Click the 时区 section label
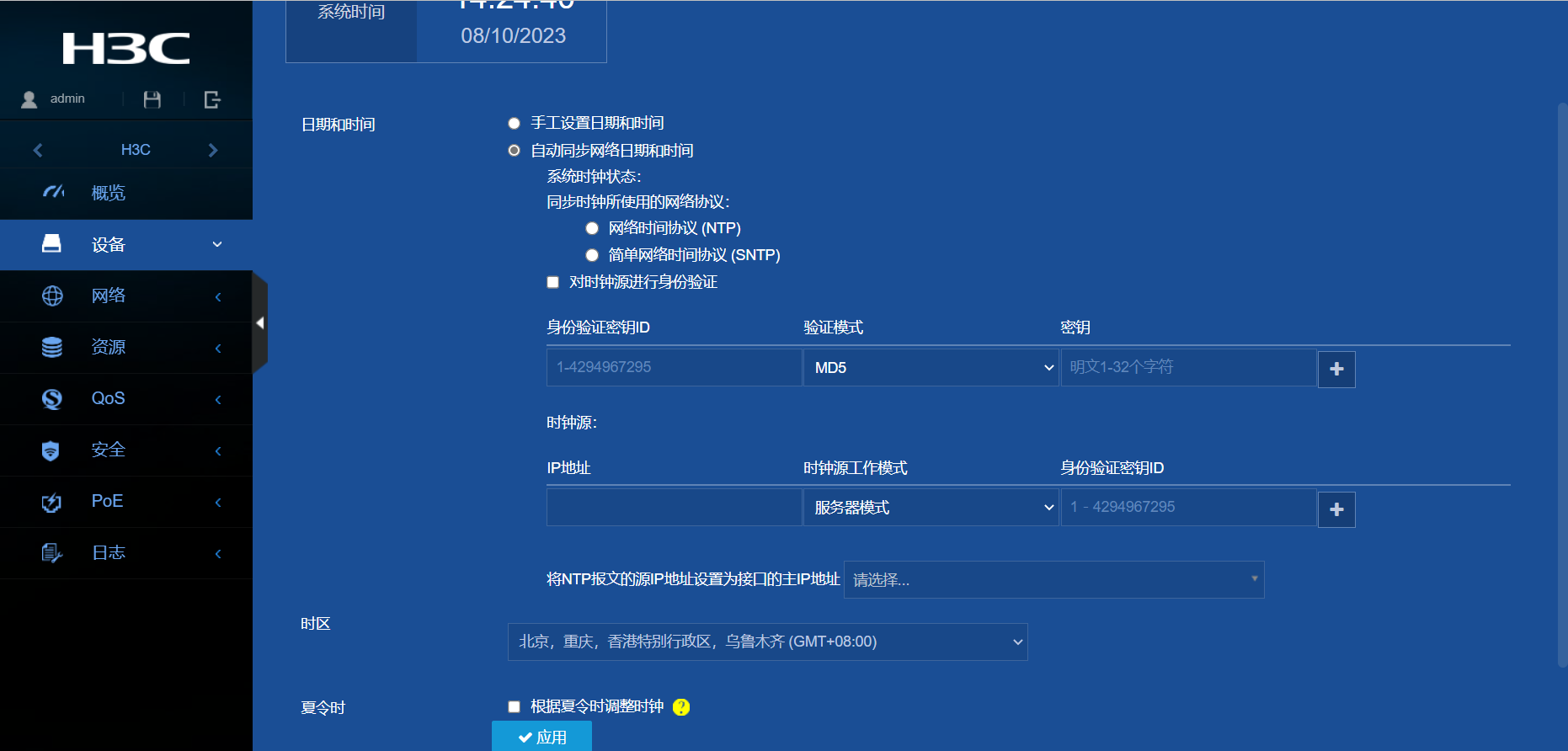 (x=315, y=624)
